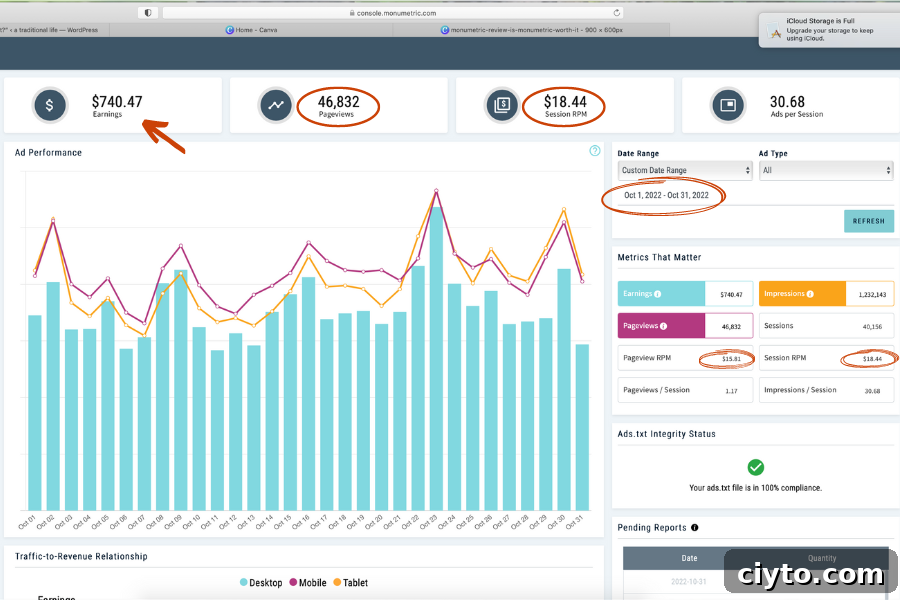
Task: Click the shield privacy icon beside address bar
Action: click(x=148, y=13)
